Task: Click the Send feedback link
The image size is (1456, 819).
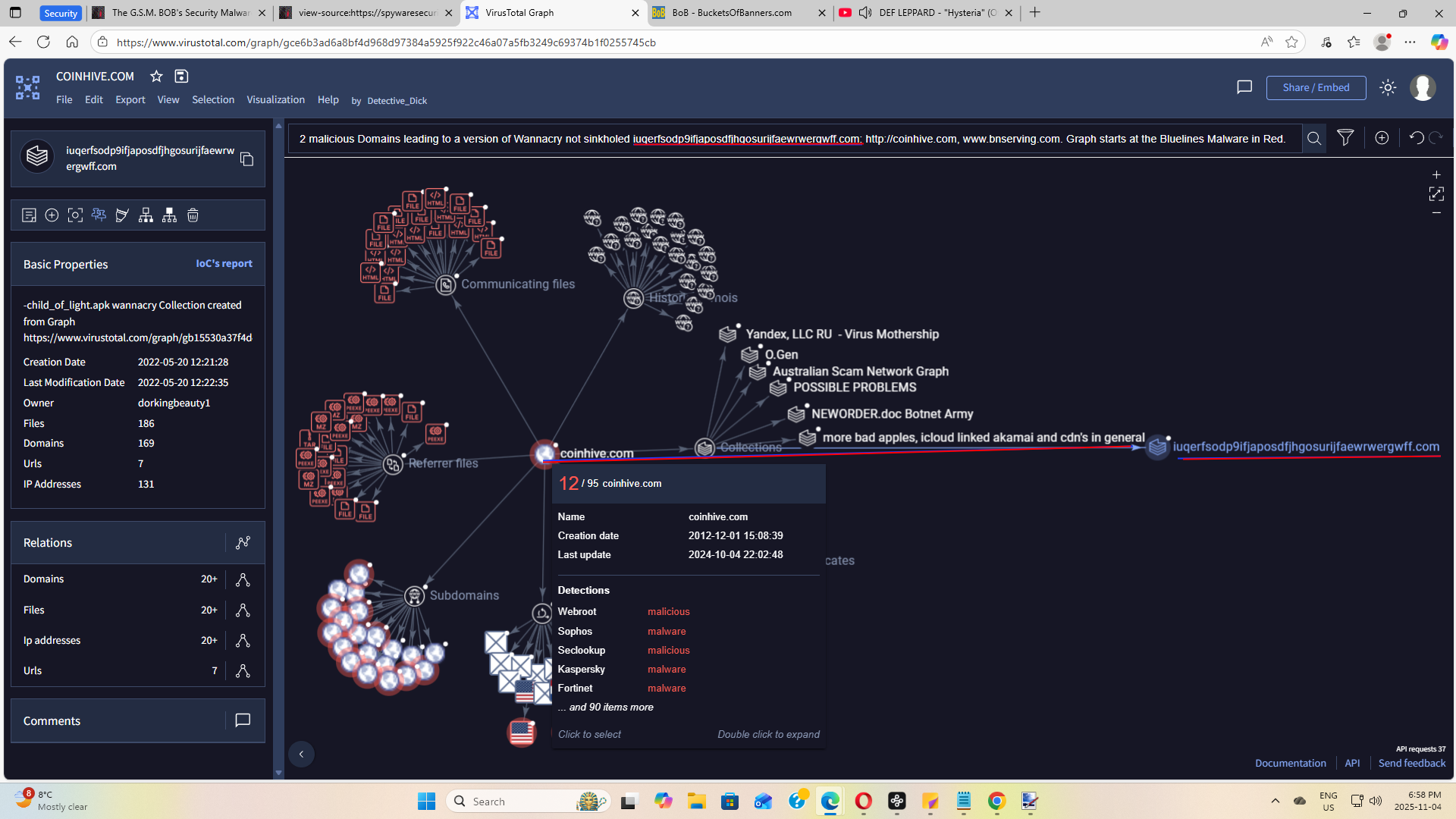Action: pyautogui.click(x=1411, y=763)
